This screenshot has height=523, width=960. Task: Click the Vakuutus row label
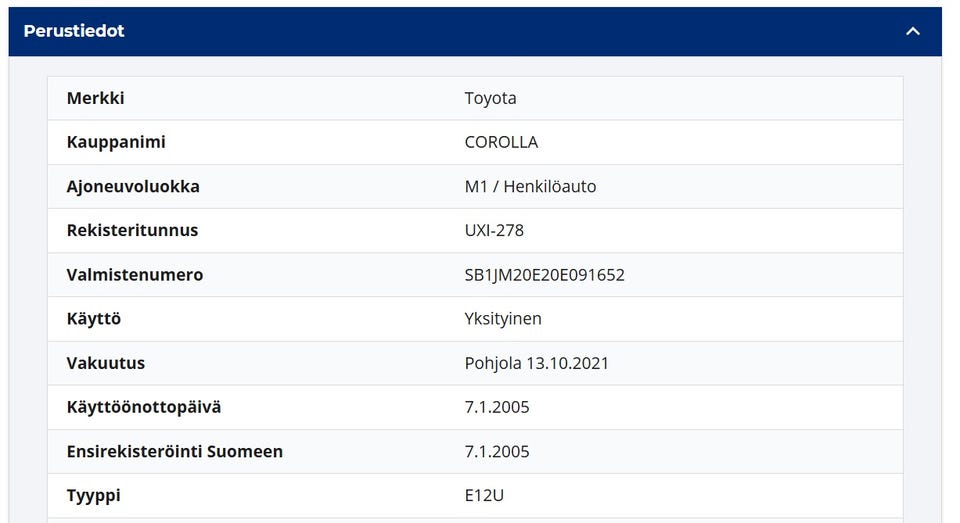(106, 362)
